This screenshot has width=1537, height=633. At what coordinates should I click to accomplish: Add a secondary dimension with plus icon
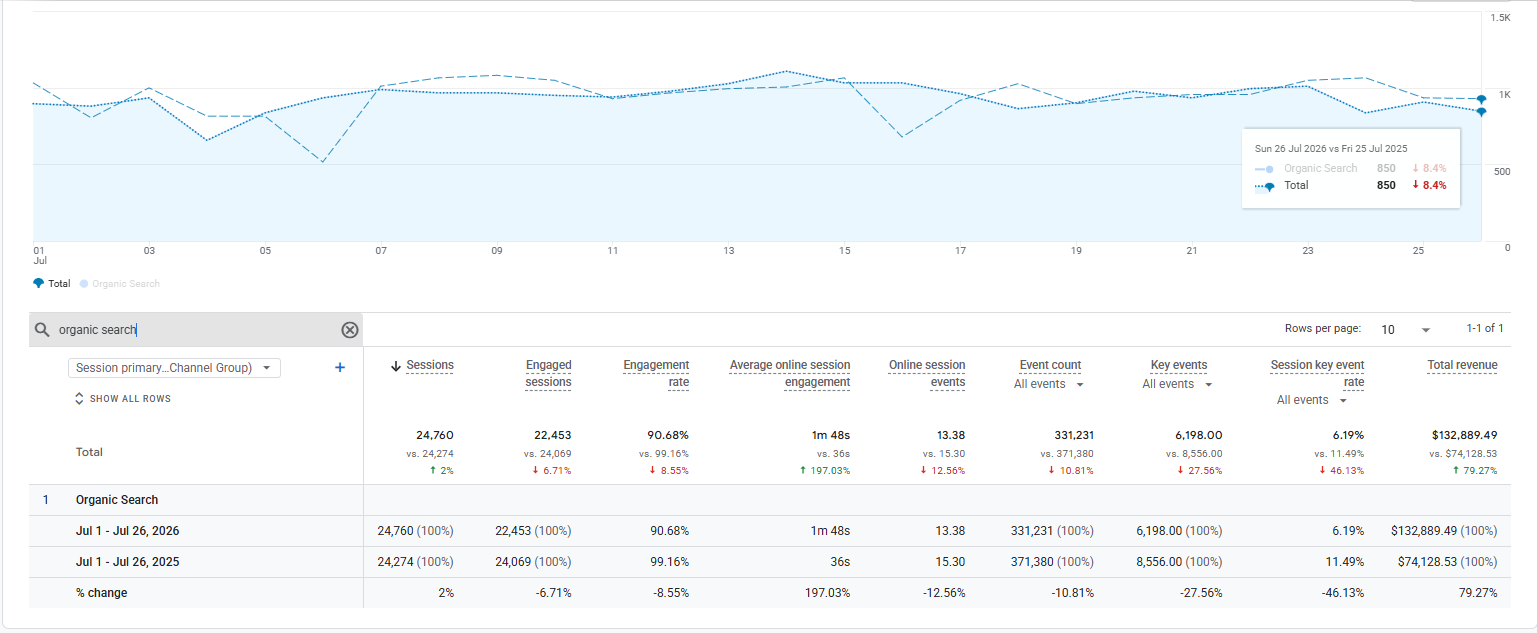340,368
